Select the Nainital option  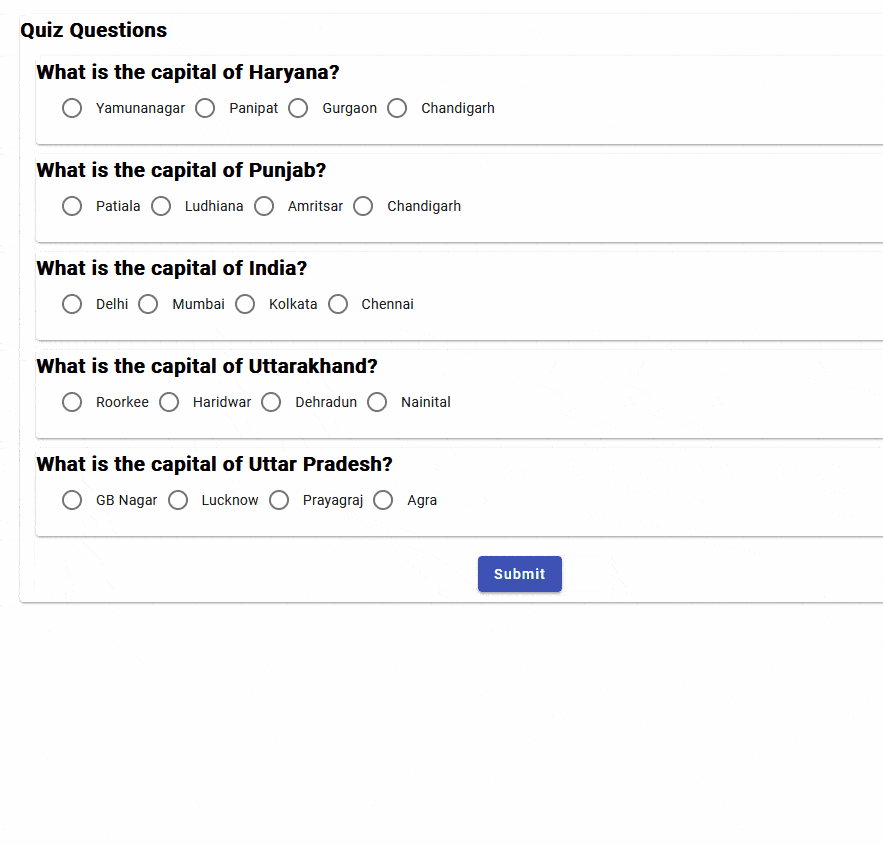377,402
